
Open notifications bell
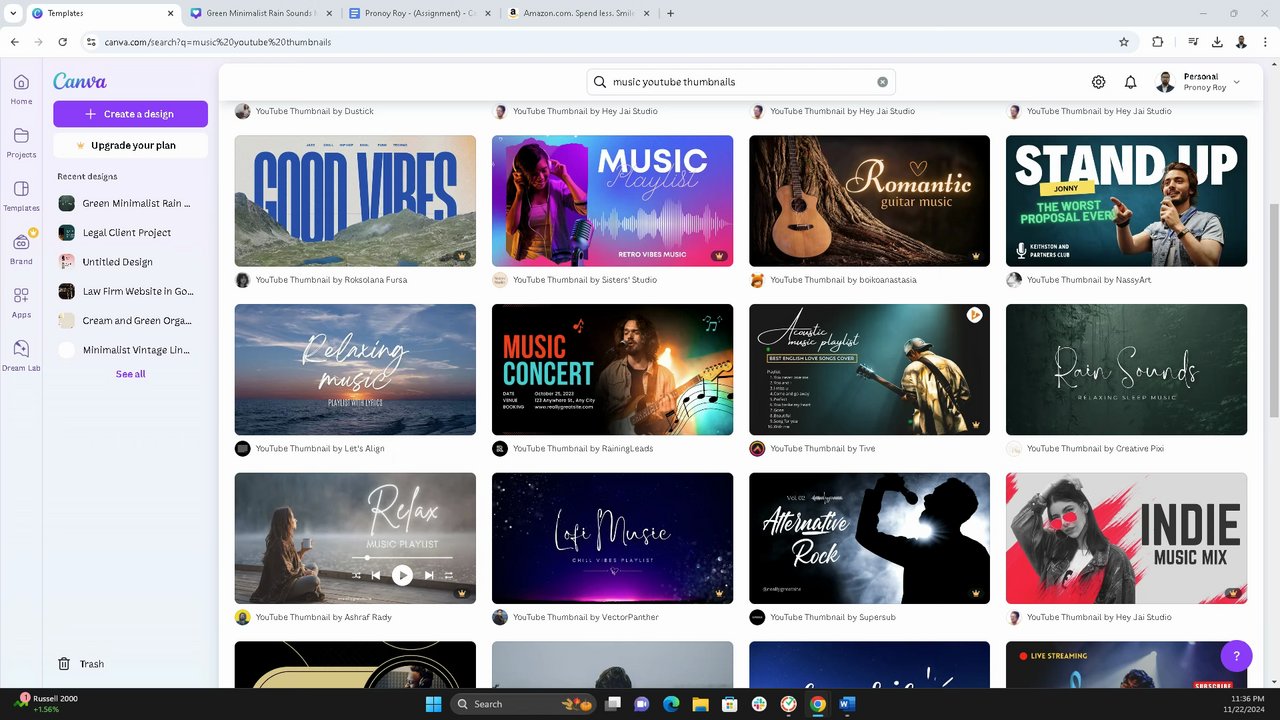point(1130,82)
